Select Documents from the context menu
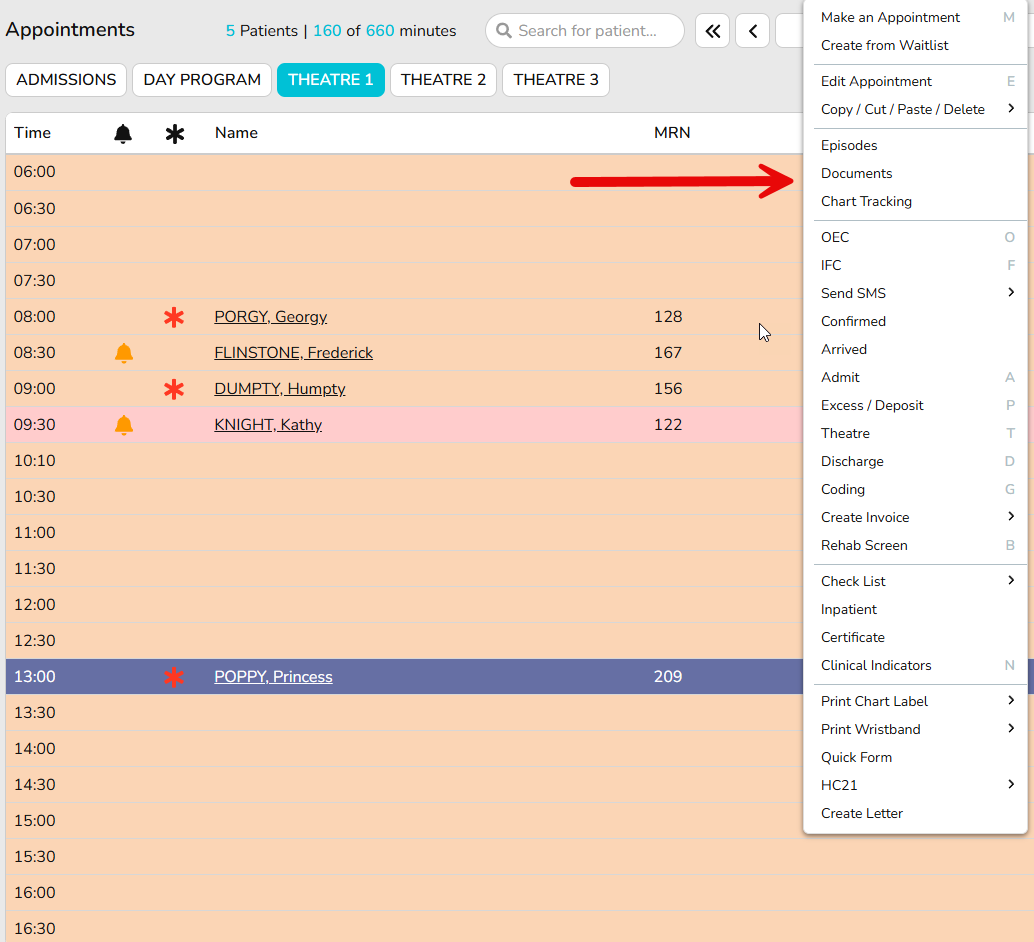 [x=856, y=173]
